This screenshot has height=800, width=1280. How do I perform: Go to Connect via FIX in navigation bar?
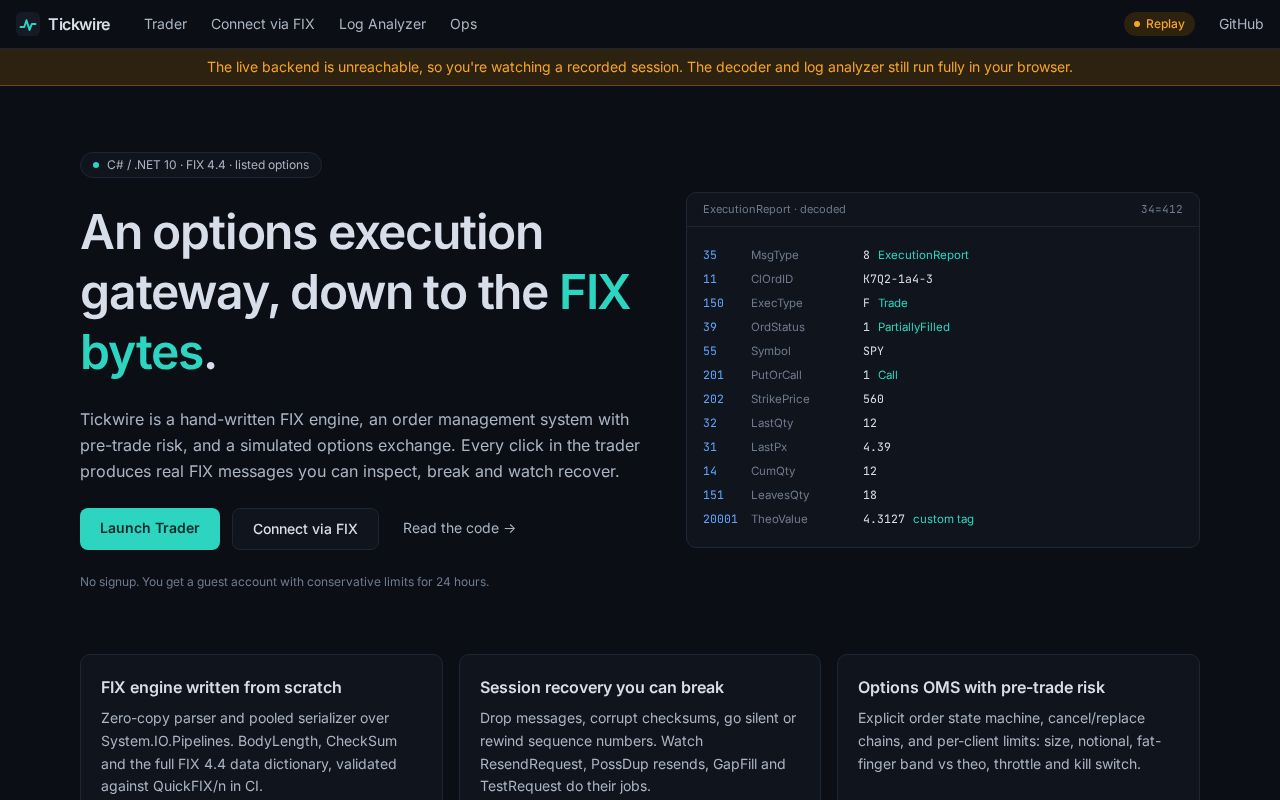click(x=263, y=24)
